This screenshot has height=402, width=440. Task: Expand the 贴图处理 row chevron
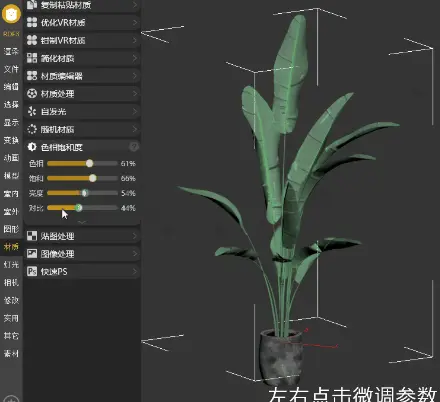[x=135, y=236]
